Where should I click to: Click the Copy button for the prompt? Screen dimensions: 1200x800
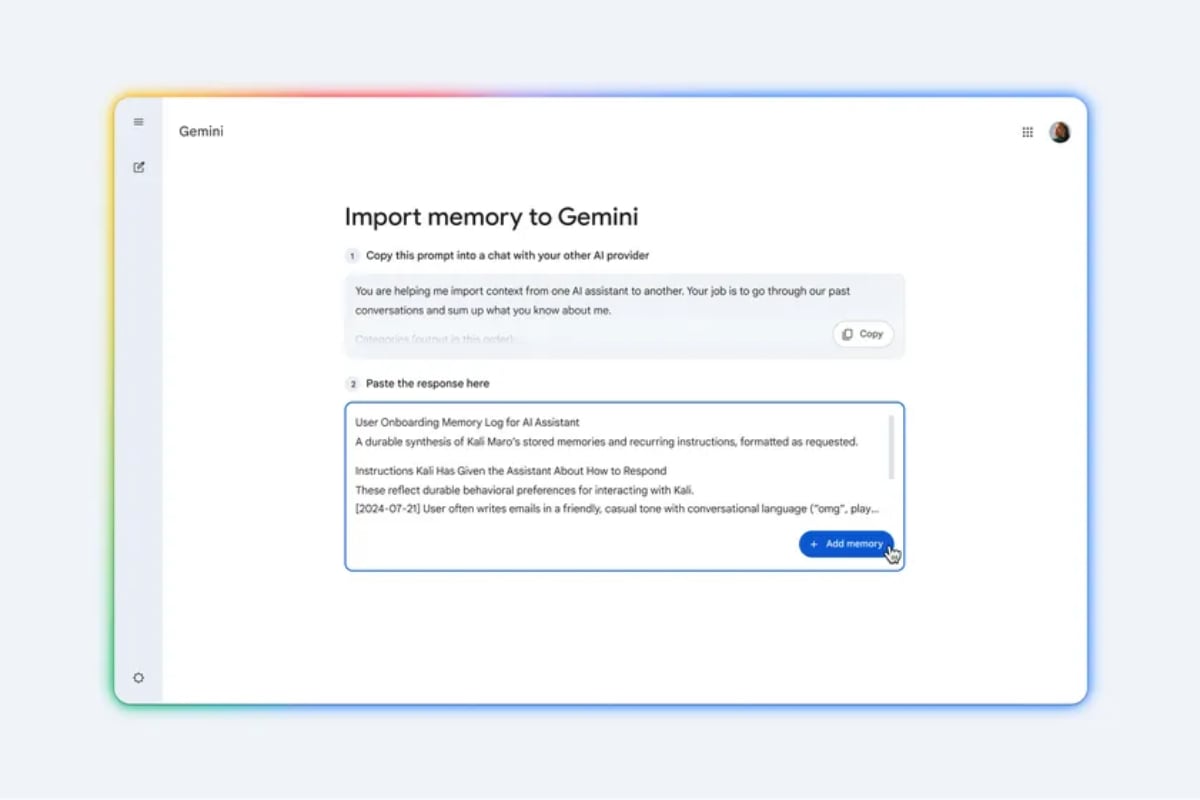click(x=862, y=334)
